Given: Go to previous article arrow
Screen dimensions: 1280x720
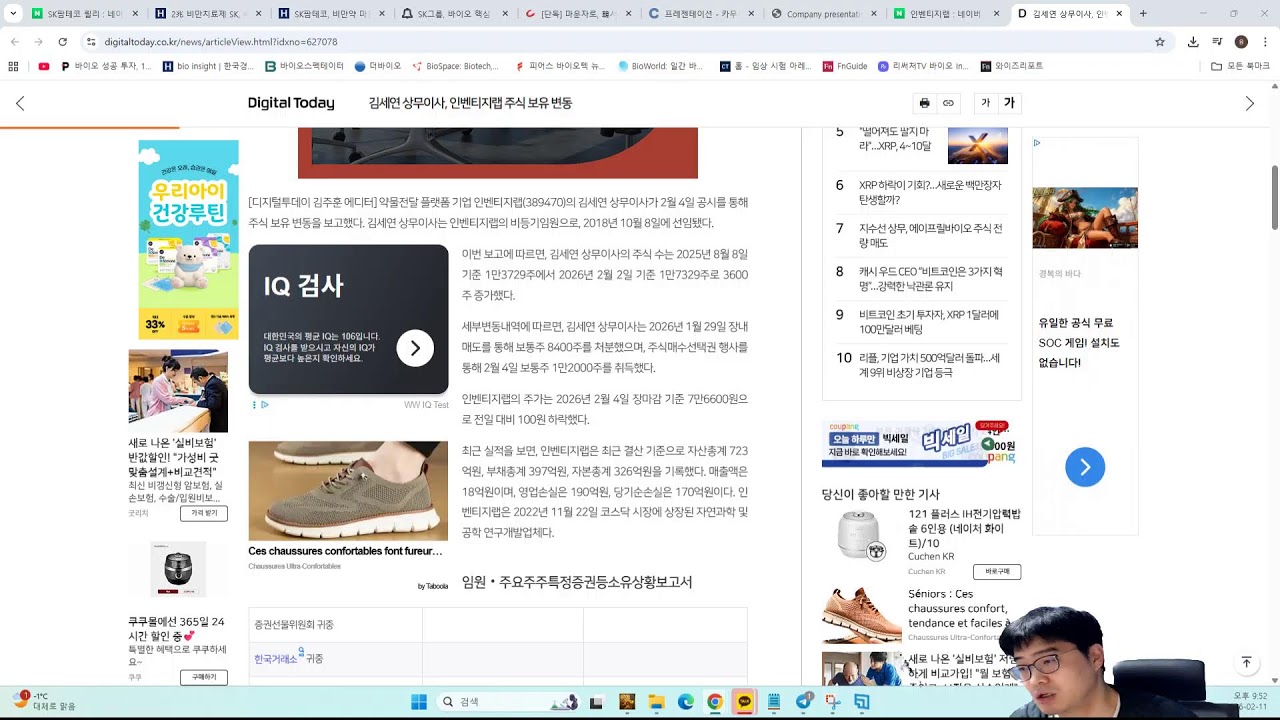Looking at the screenshot, I should coord(20,103).
